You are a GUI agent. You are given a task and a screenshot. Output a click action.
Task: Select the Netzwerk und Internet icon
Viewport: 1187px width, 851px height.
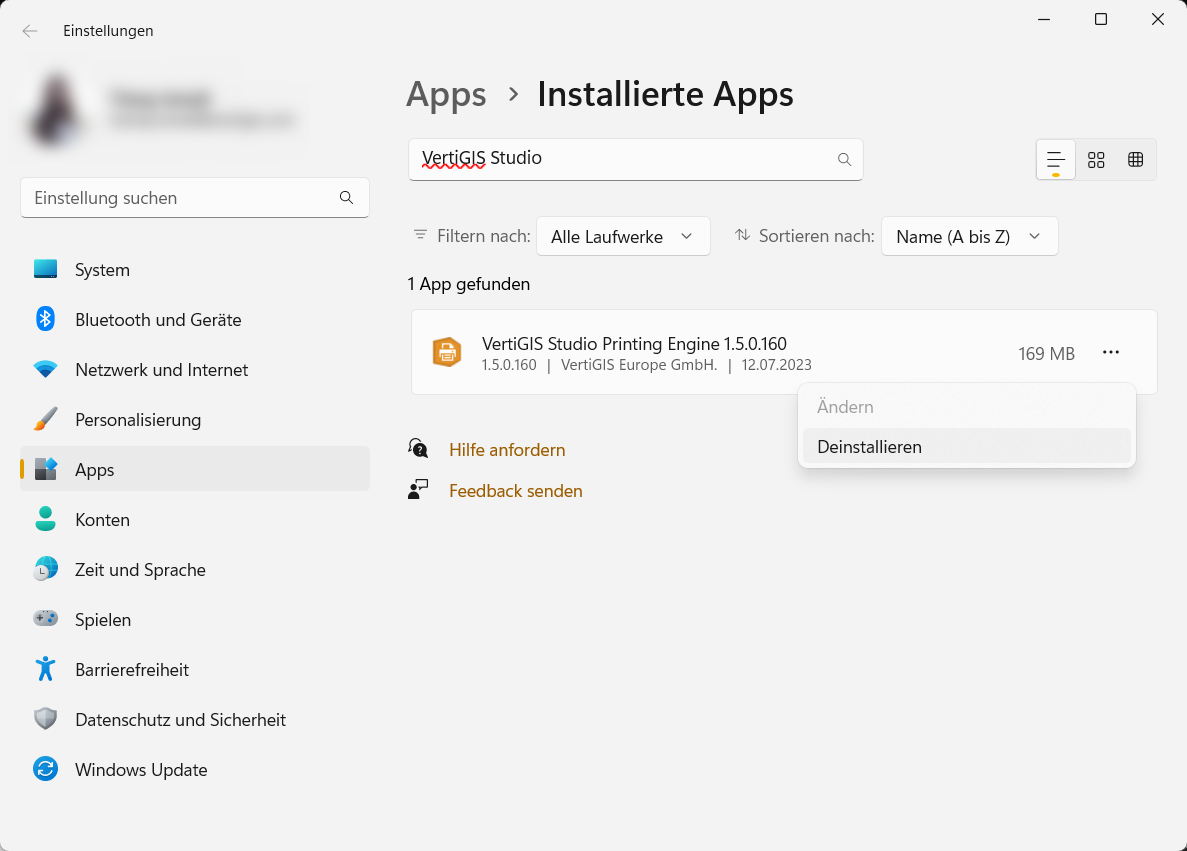click(x=45, y=369)
